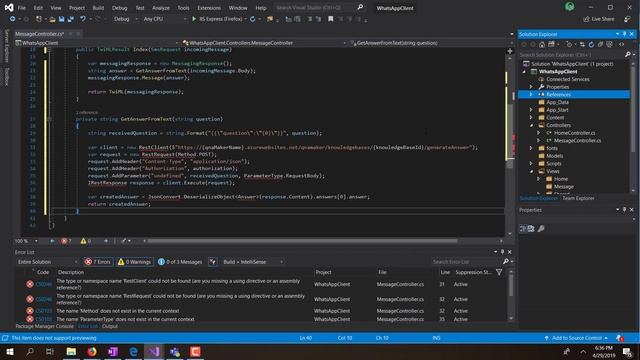Click the Save icon in the toolbar
The height and width of the screenshot is (360, 640).
click(62, 19)
